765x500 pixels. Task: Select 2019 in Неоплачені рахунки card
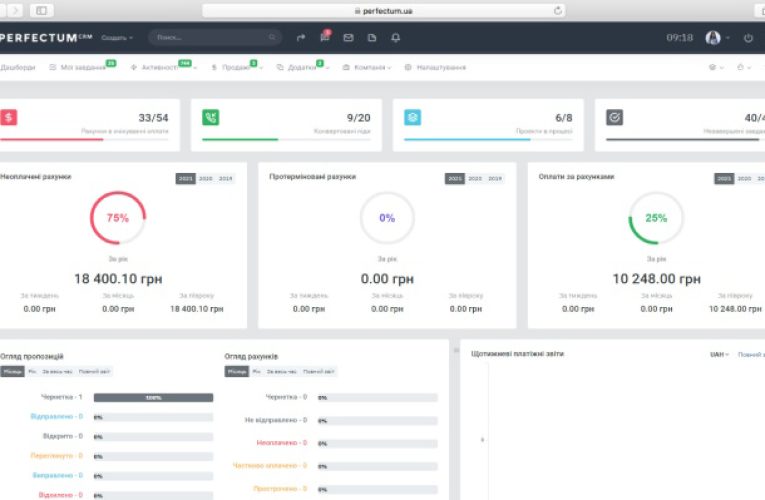[225, 179]
